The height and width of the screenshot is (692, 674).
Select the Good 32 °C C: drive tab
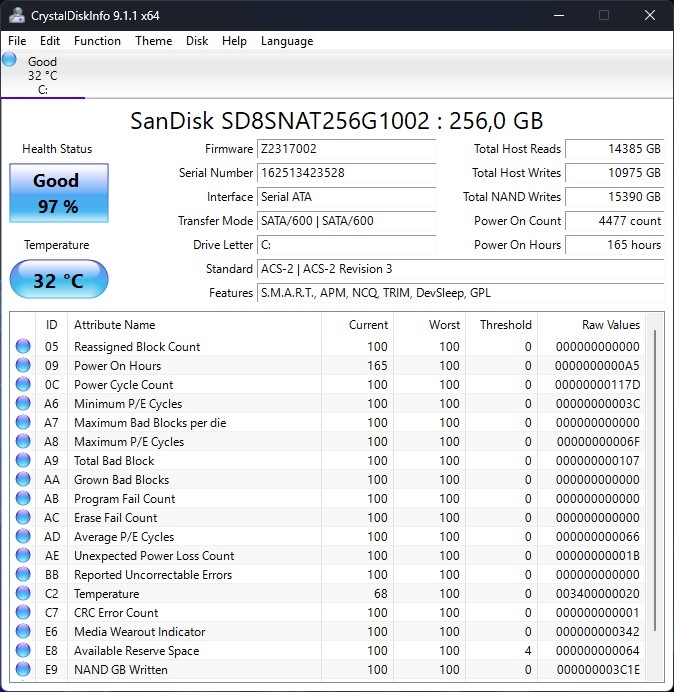pos(42,75)
